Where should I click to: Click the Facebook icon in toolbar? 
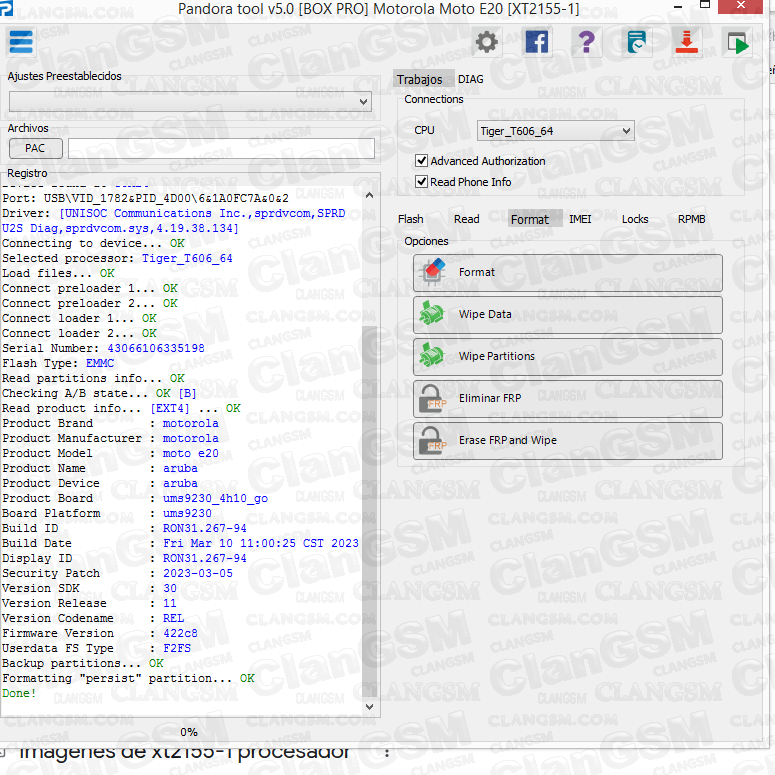[537, 42]
